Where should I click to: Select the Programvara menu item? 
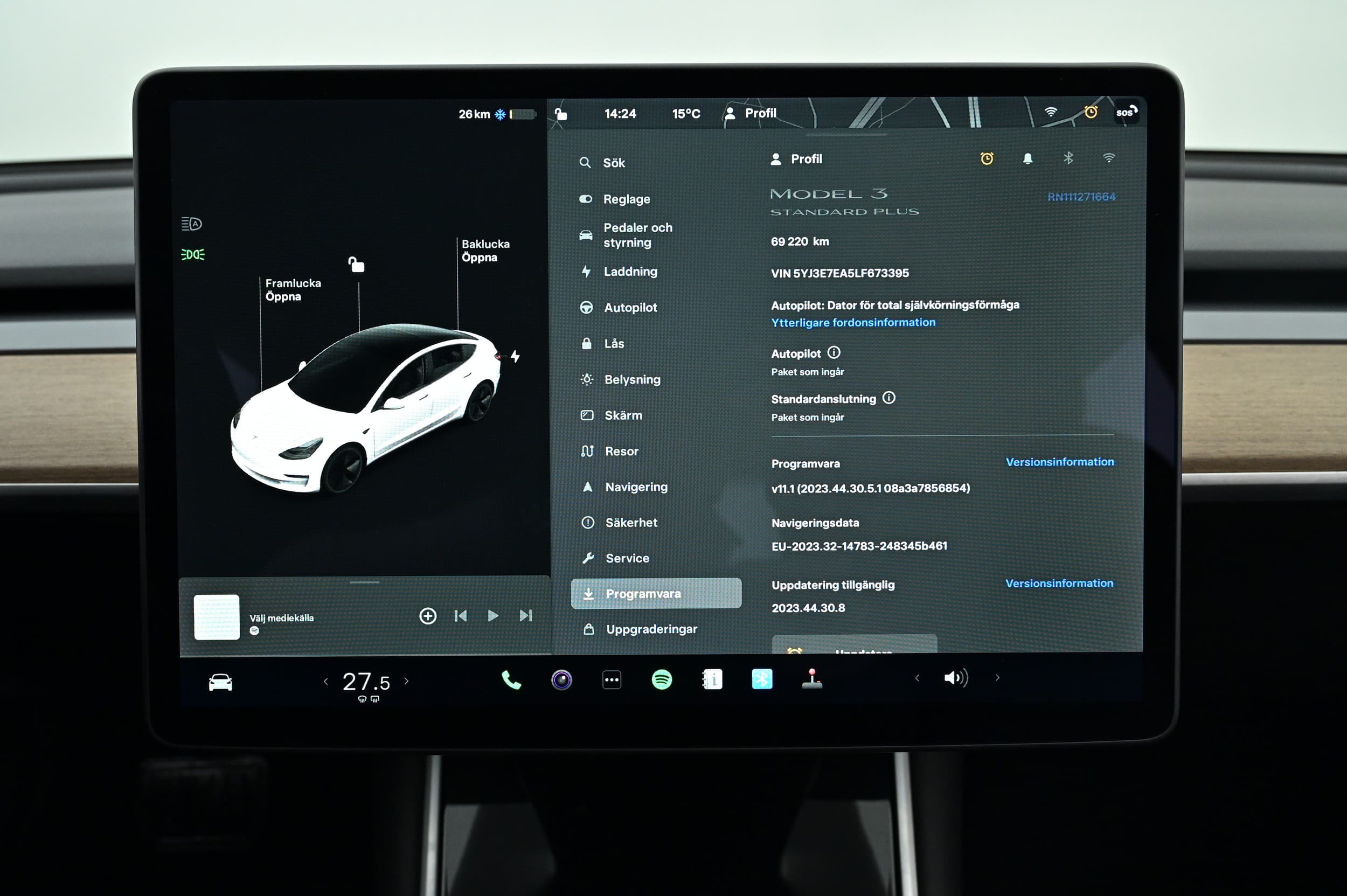[x=656, y=594]
